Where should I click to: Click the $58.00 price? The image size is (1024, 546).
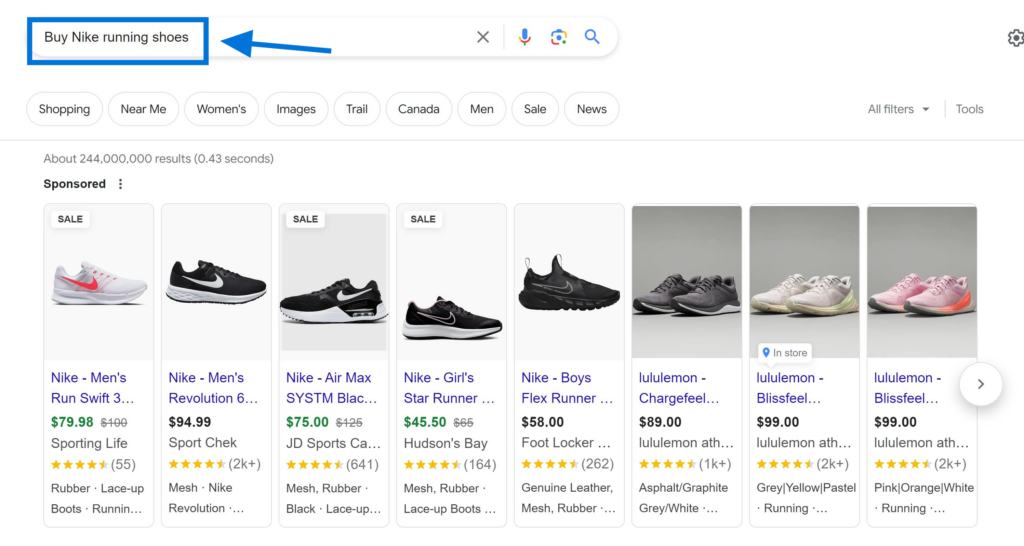[542, 423]
